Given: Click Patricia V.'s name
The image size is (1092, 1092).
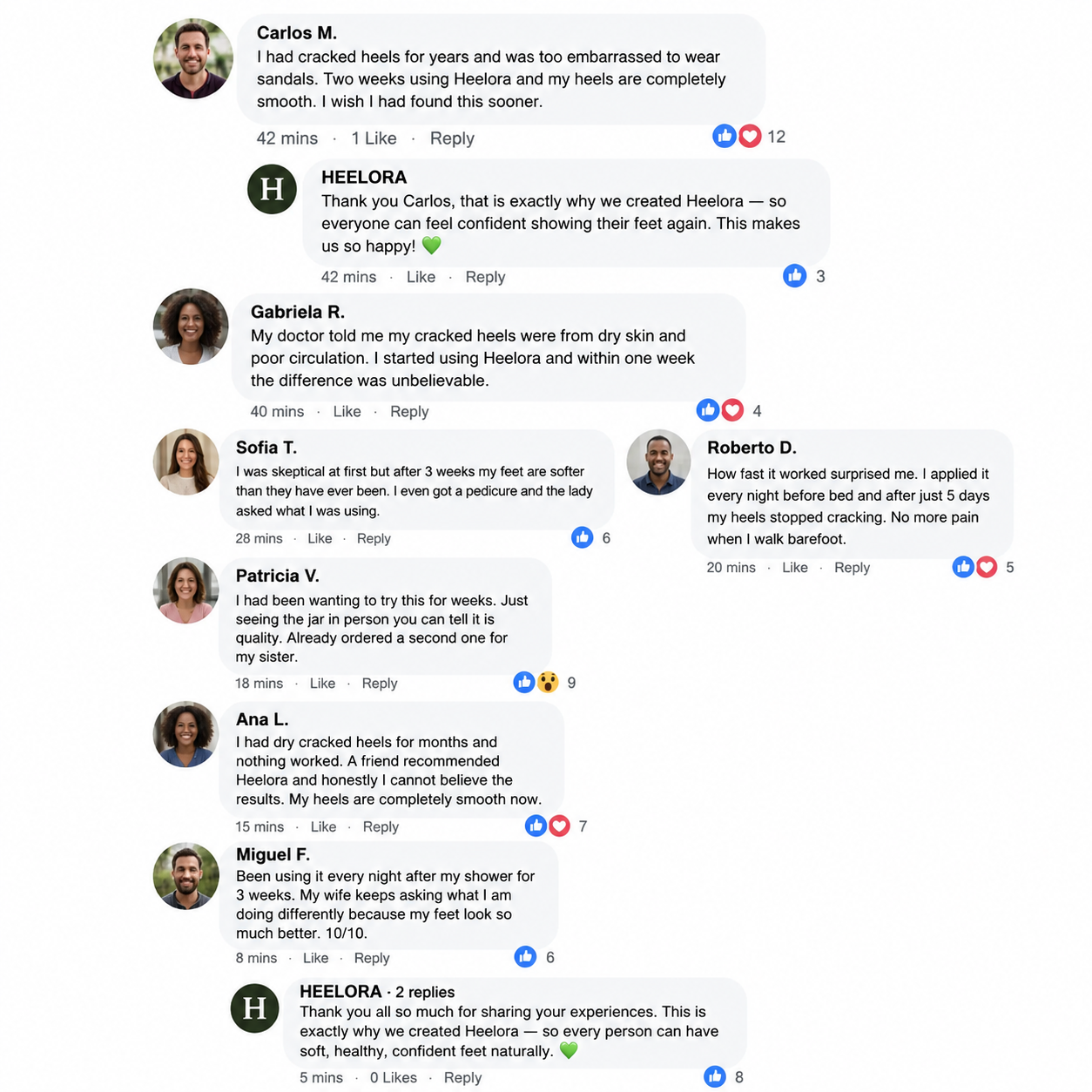Looking at the screenshot, I should 277,576.
